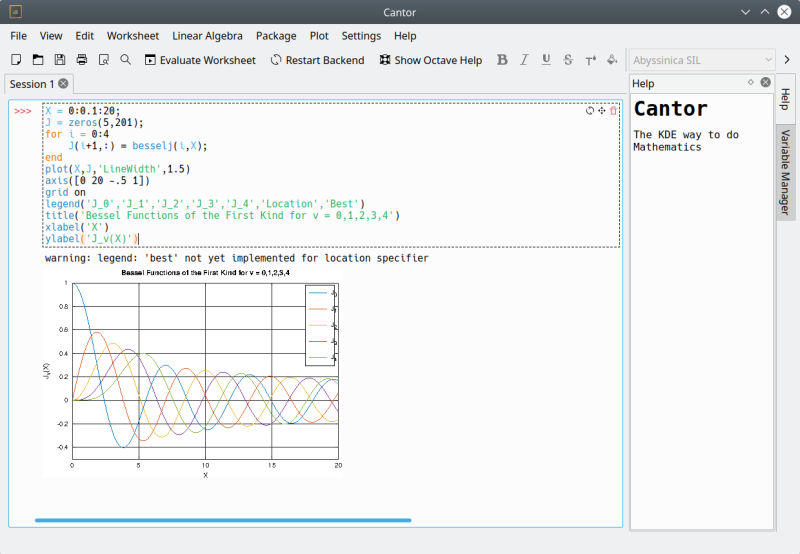
Task: Click the Print icon in the toolbar
Action: pyautogui.click(x=82, y=60)
